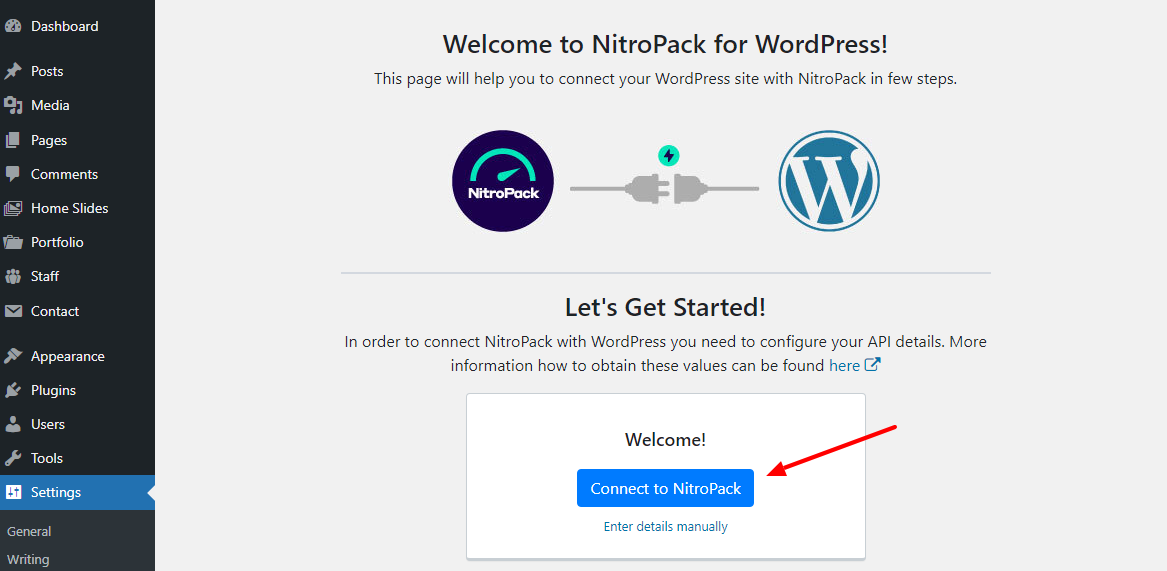Image resolution: width=1167 pixels, height=571 pixels.
Task: Open Plugins menu item
Action: 77,390
